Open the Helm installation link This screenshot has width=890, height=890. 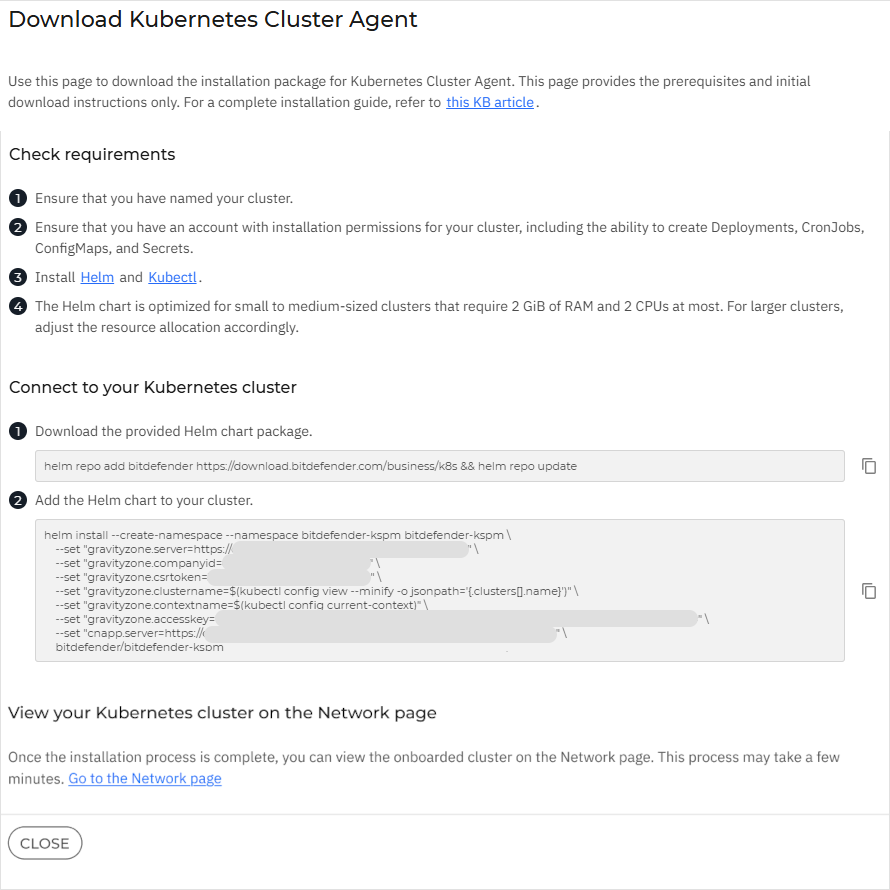click(x=97, y=277)
